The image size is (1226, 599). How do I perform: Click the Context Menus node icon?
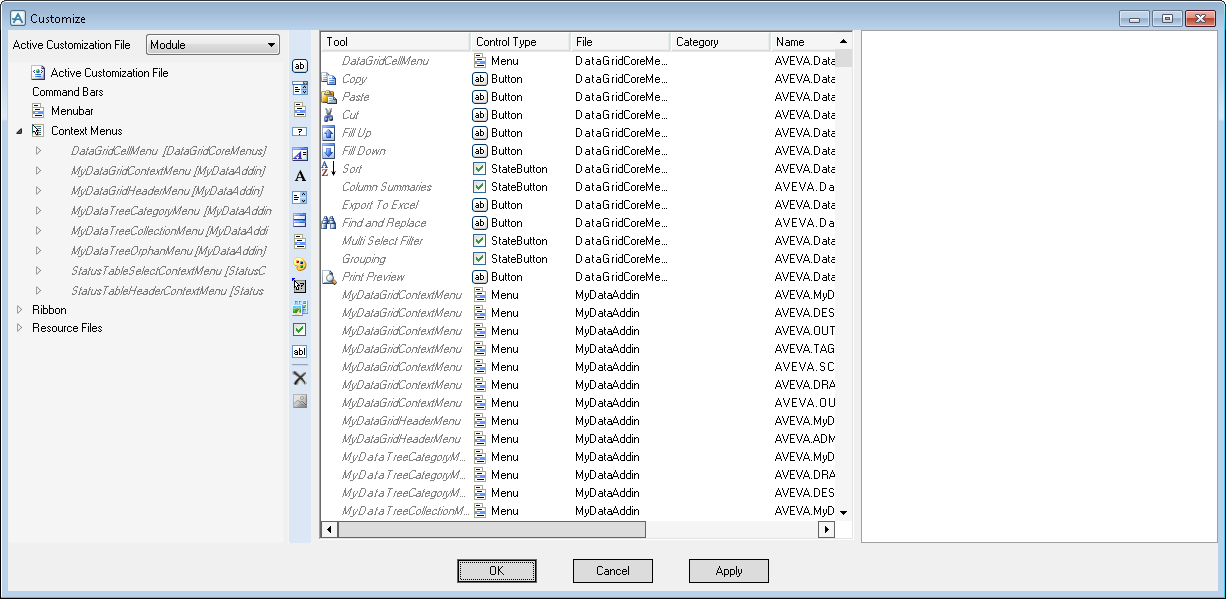coord(38,131)
